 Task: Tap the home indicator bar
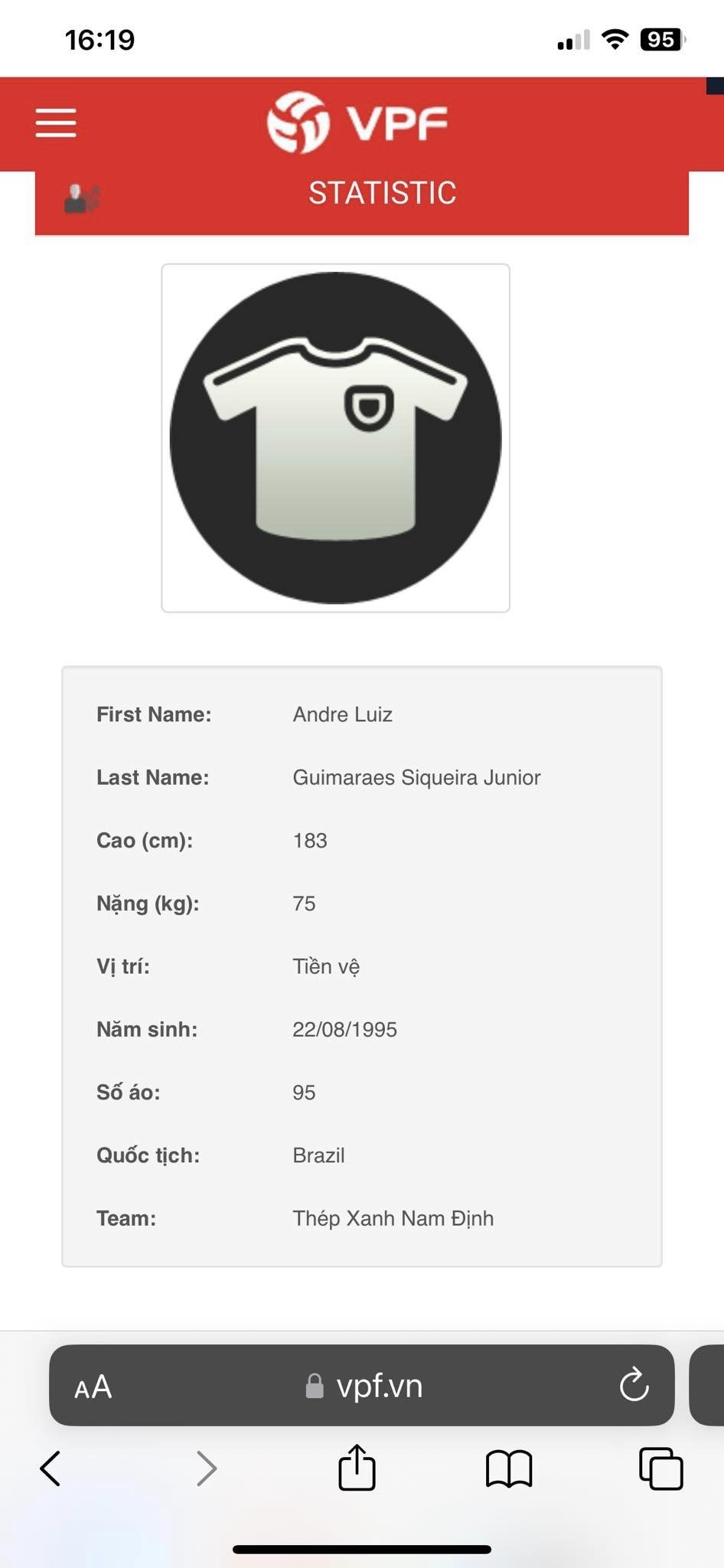[x=362, y=1549]
